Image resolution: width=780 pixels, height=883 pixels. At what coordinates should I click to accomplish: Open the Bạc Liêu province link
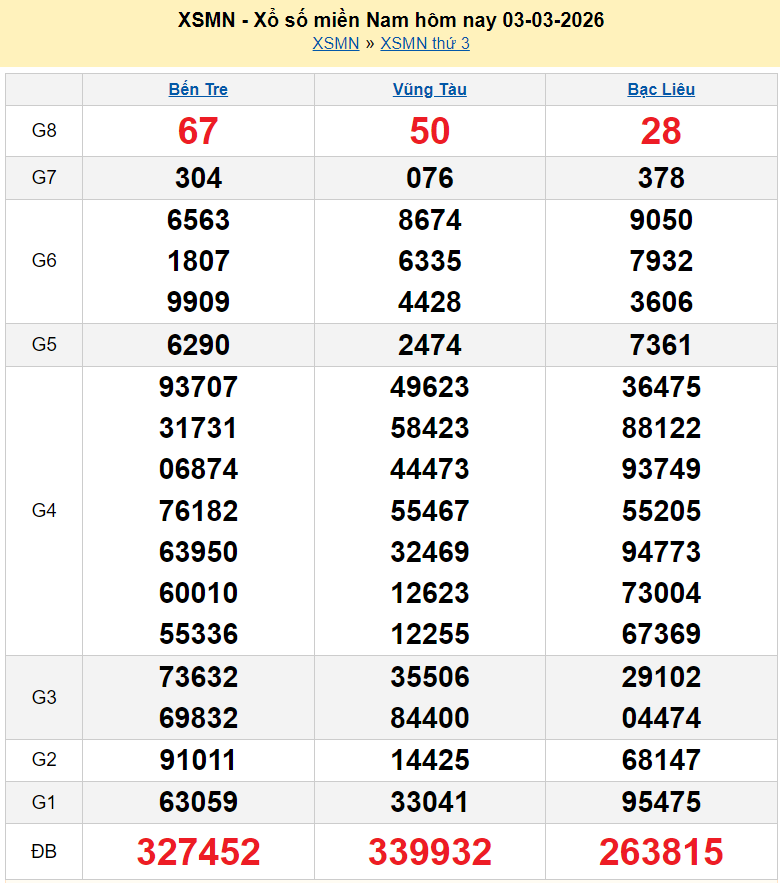tap(661, 89)
